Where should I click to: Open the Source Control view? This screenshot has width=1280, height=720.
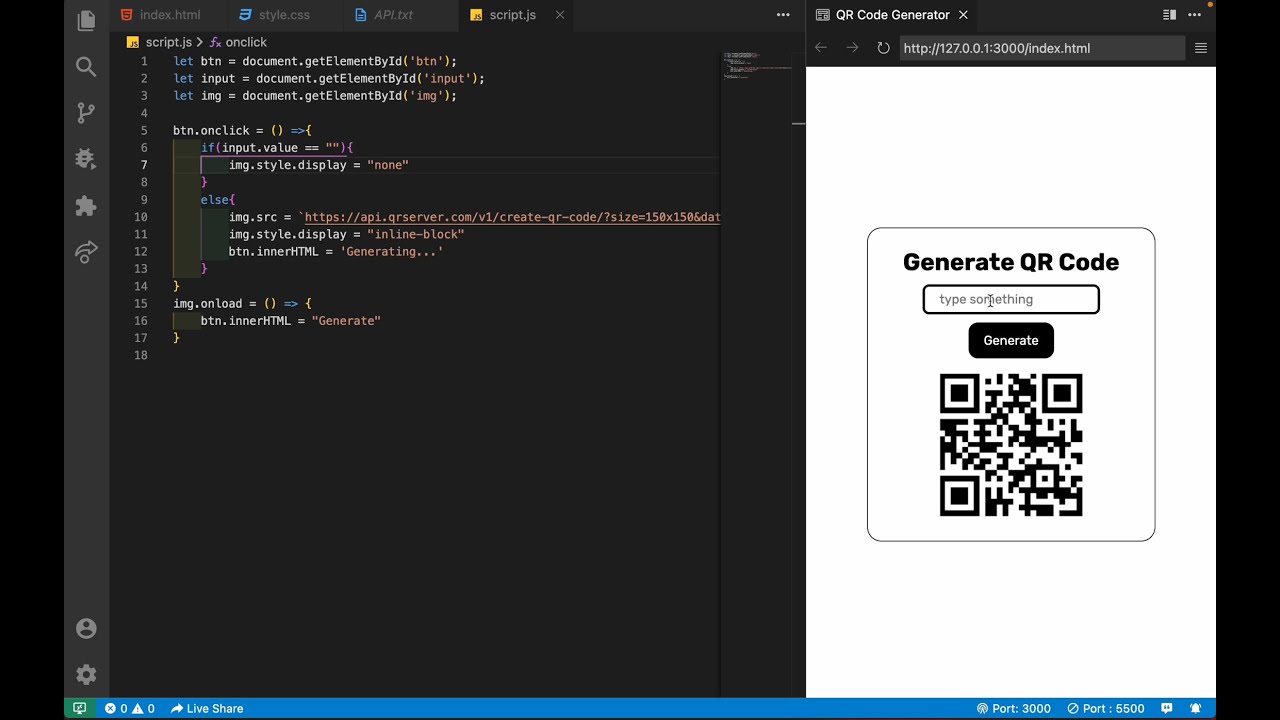[x=86, y=113]
